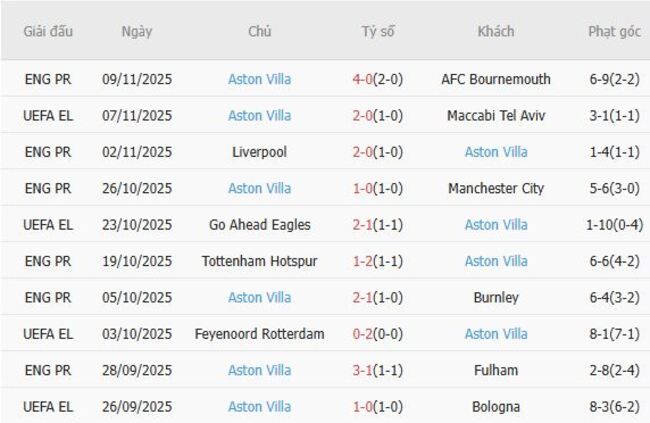This screenshot has height=423, width=650.
Task: Click the "Tỷ số" column header
Action: pyautogui.click(x=378, y=32)
